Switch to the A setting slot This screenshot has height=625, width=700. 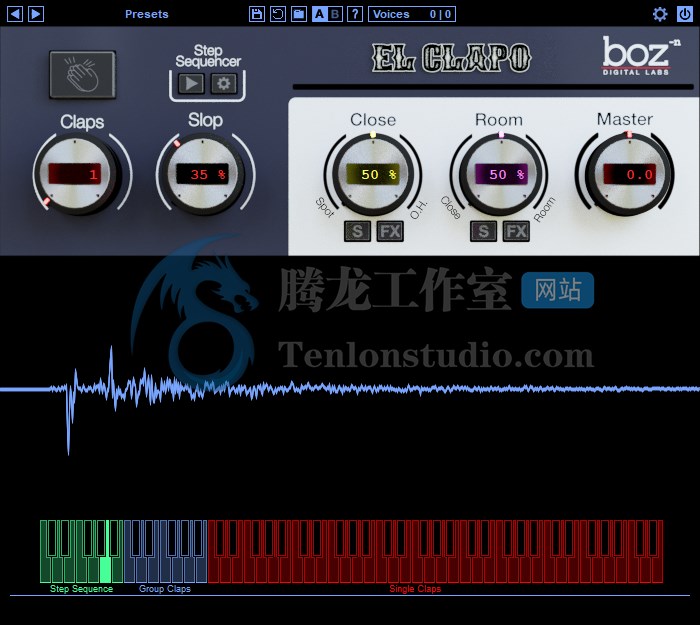coord(320,14)
